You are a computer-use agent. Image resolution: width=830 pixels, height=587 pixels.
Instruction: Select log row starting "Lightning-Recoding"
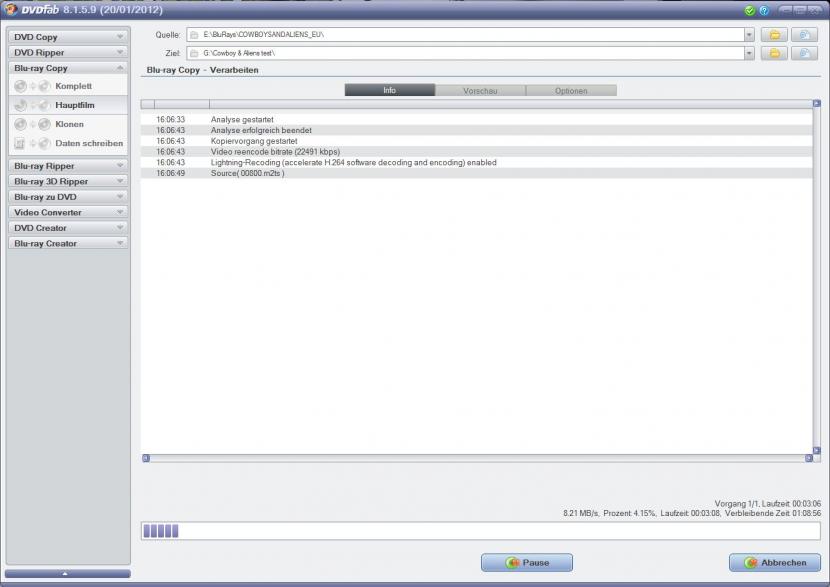point(476,162)
